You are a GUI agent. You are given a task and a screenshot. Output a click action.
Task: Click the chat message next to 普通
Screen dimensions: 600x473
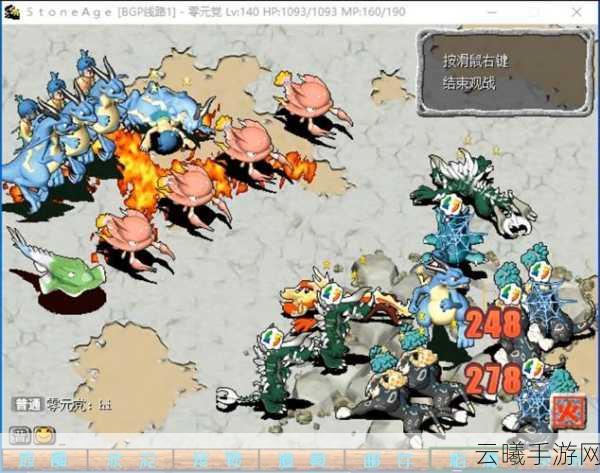[x=79, y=404]
